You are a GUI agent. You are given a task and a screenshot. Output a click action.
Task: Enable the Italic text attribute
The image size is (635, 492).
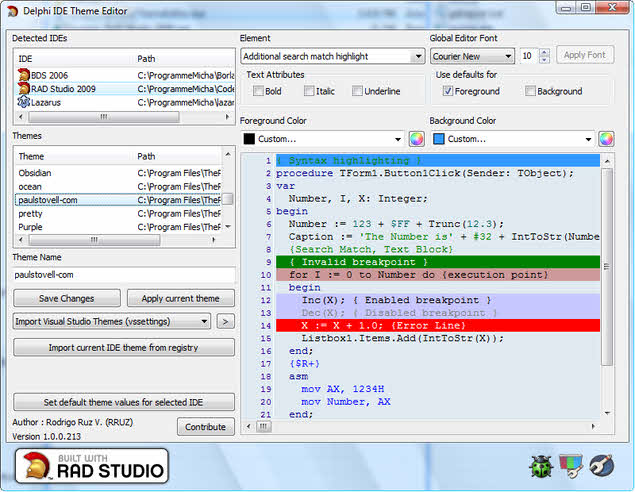pyautogui.click(x=309, y=91)
